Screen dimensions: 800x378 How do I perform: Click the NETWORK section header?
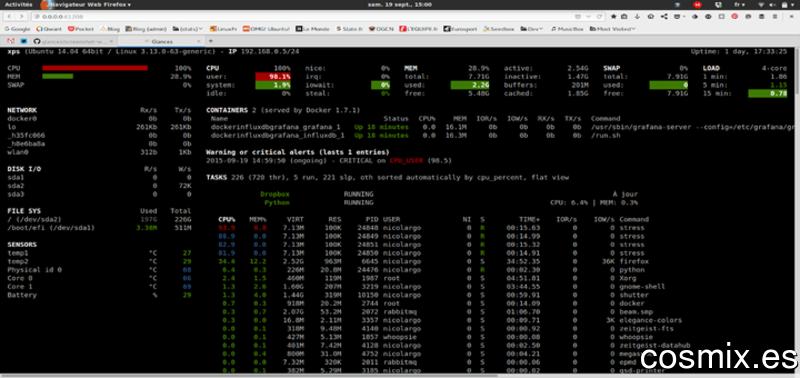pos(22,110)
